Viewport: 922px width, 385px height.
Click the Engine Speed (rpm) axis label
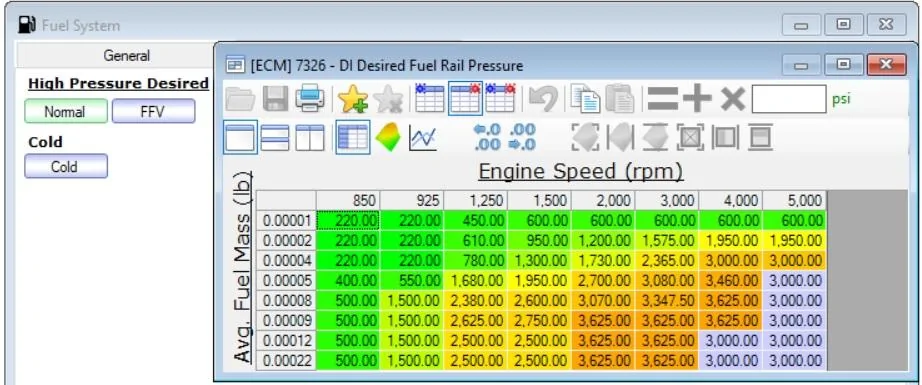tap(581, 171)
